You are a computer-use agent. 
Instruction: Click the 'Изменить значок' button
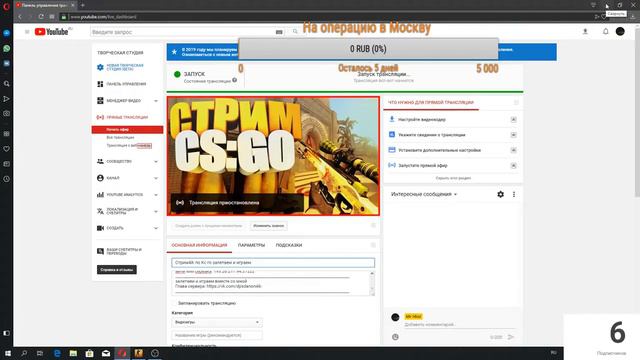pos(269,226)
